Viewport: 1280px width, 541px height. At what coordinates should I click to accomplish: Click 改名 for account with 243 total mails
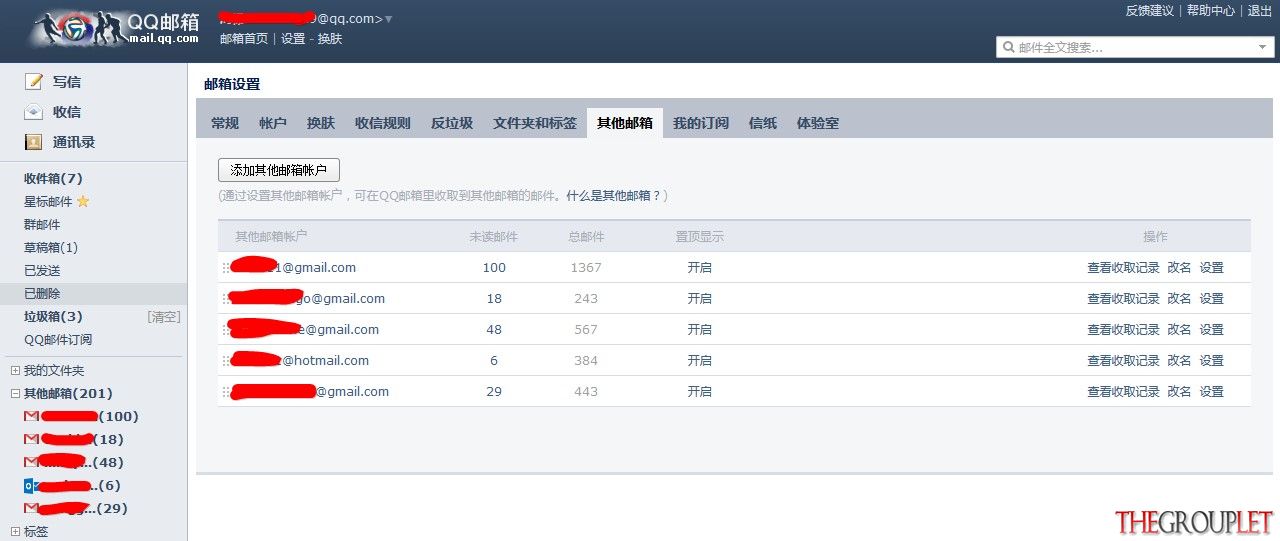click(1179, 299)
